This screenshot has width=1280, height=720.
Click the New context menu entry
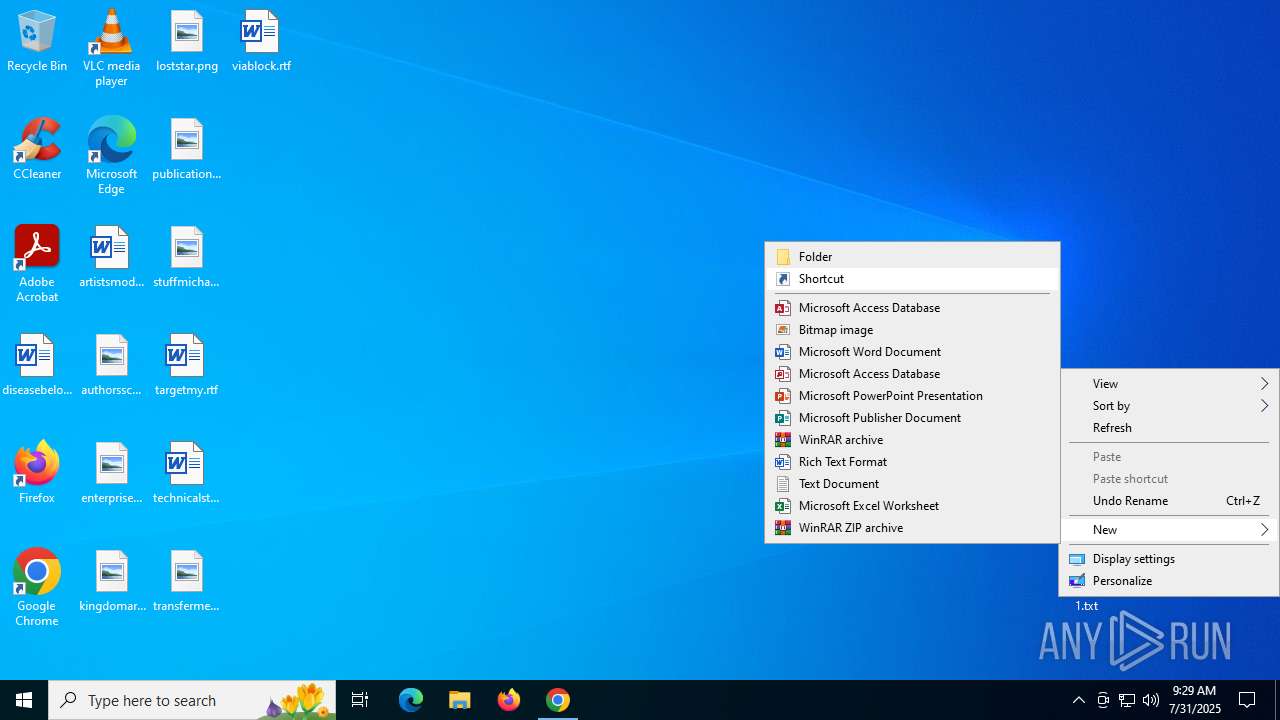1169,530
